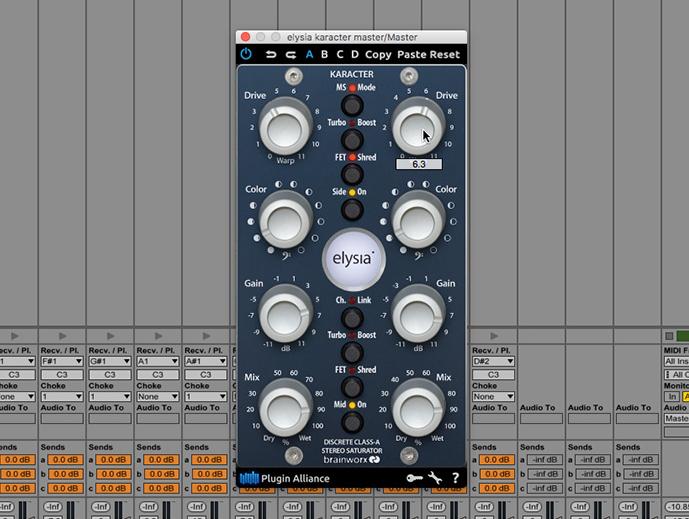Toggle the plugin power bypass icon
This screenshot has width=689, height=519.
click(x=246, y=55)
